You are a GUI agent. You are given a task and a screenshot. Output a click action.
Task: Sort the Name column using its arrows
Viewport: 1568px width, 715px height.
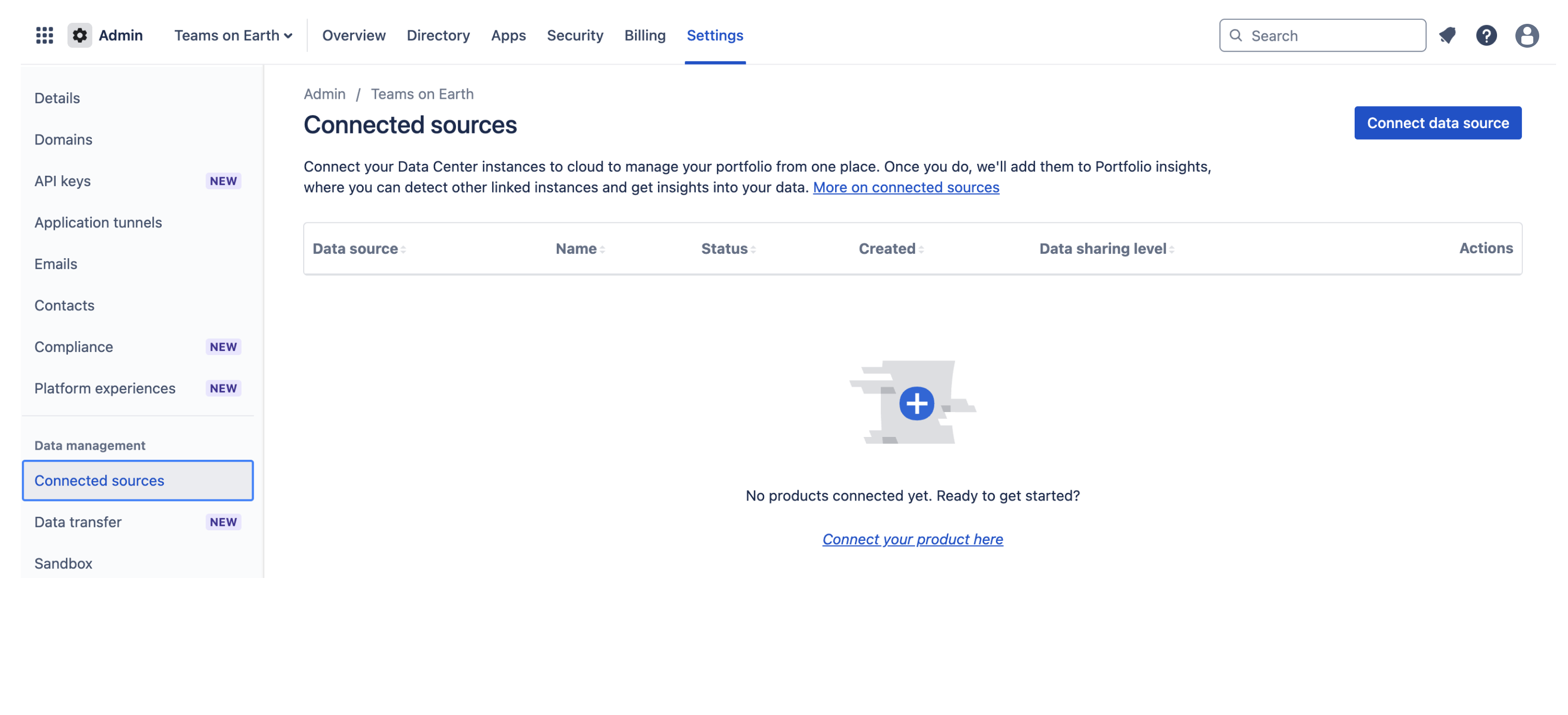pos(602,248)
